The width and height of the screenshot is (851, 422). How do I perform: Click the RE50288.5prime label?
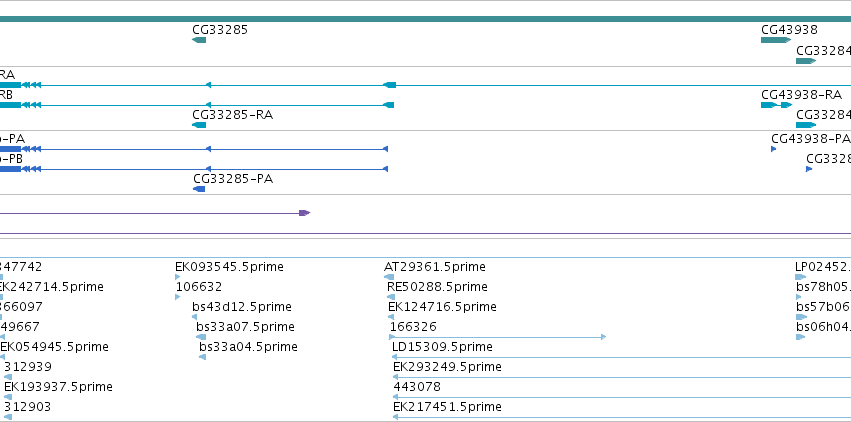[437, 286]
